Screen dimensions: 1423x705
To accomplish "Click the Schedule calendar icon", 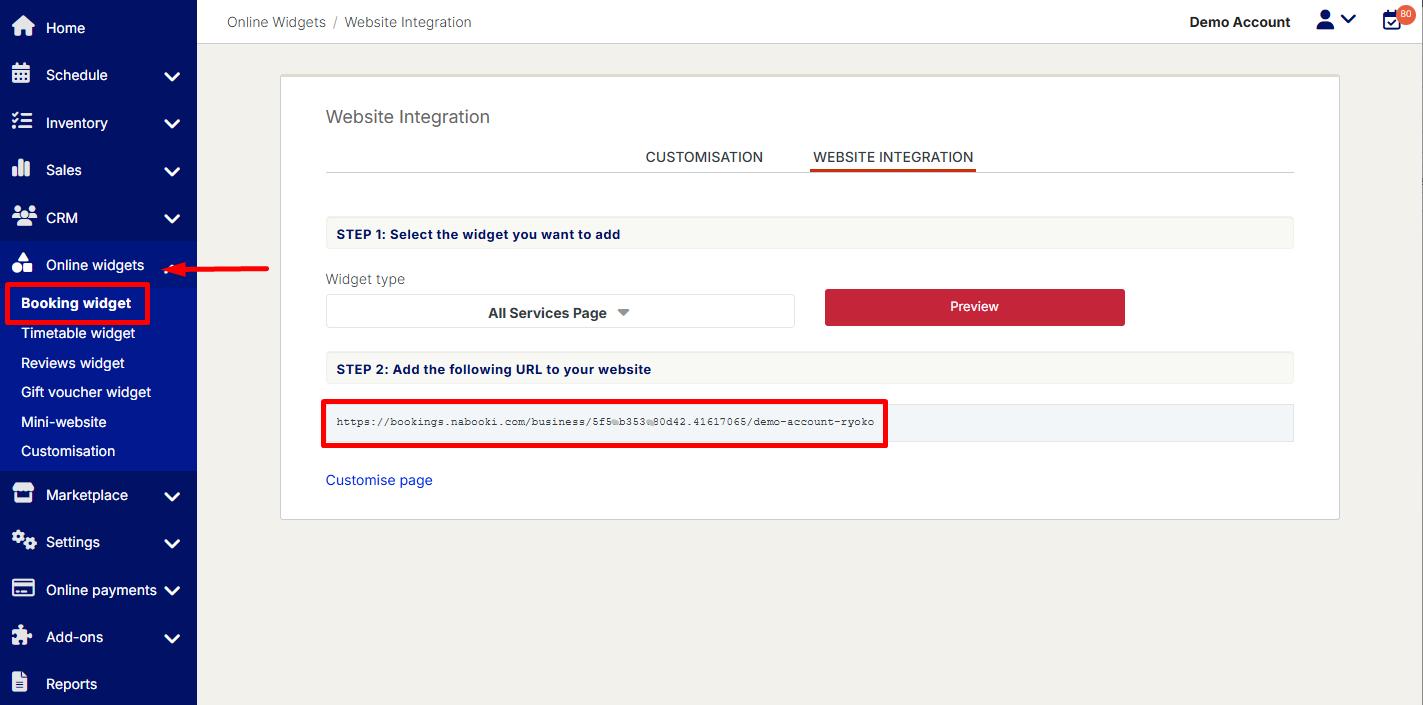I will (x=21, y=74).
